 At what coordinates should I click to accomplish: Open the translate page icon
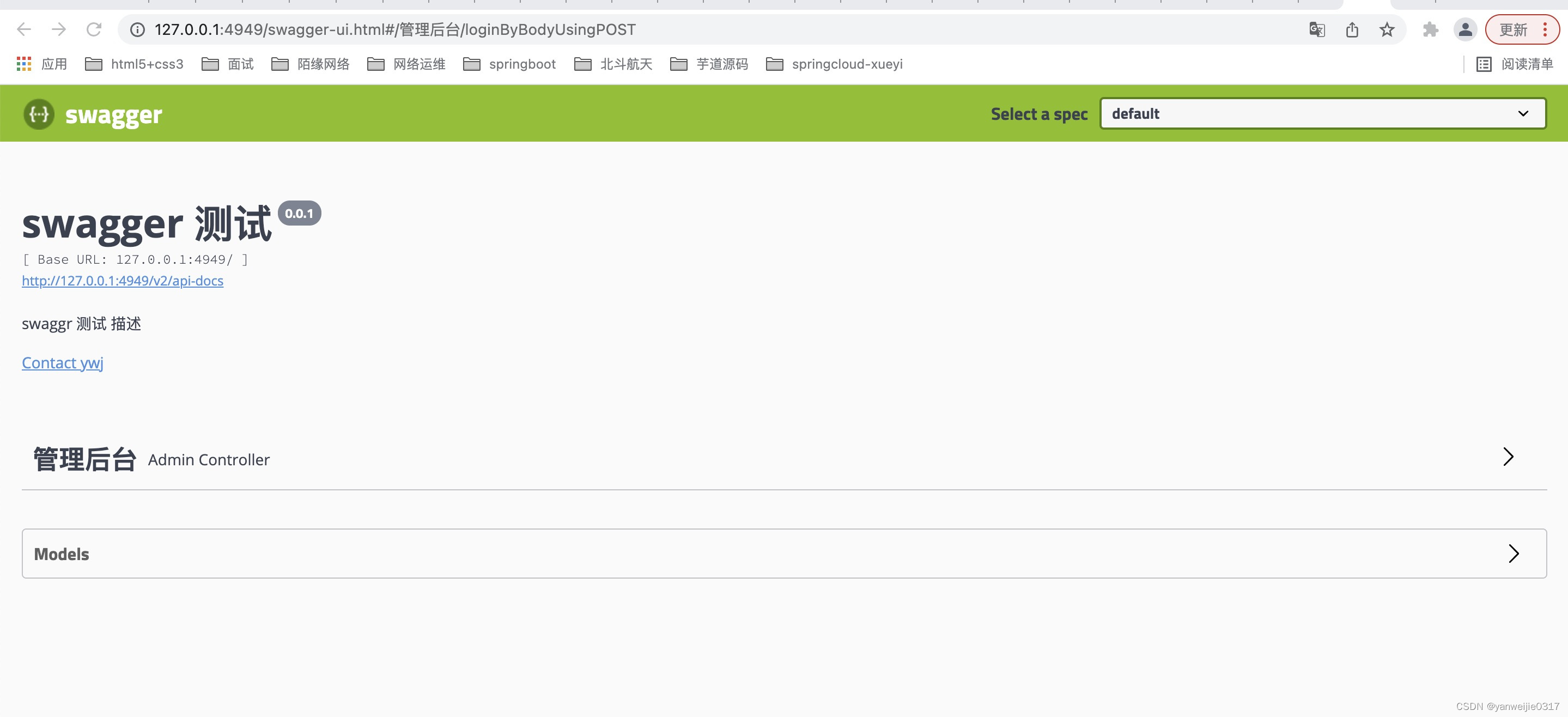tap(1317, 29)
